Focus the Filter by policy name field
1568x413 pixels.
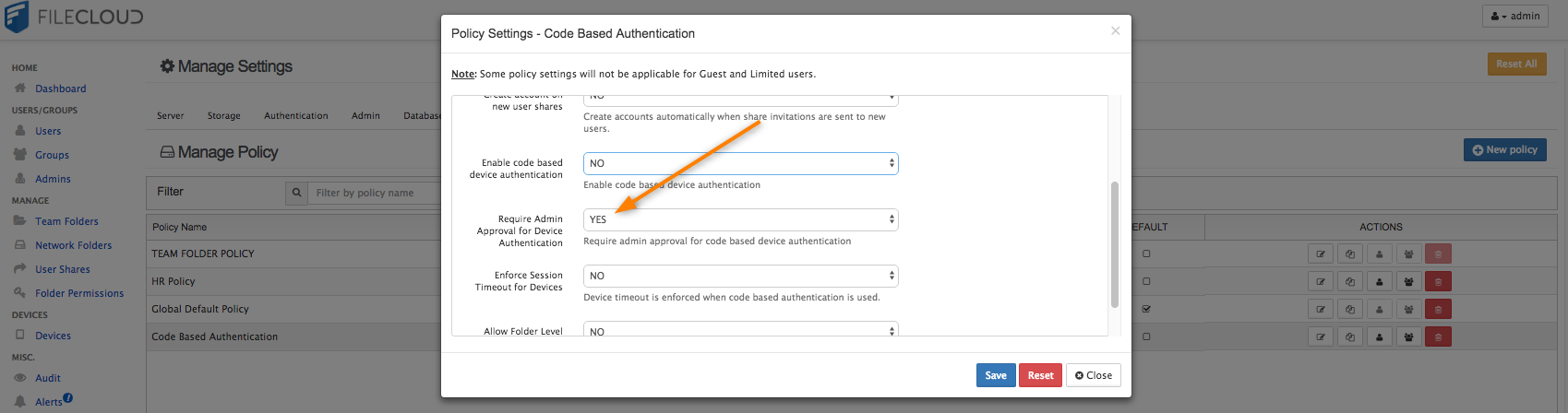tap(374, 193)
